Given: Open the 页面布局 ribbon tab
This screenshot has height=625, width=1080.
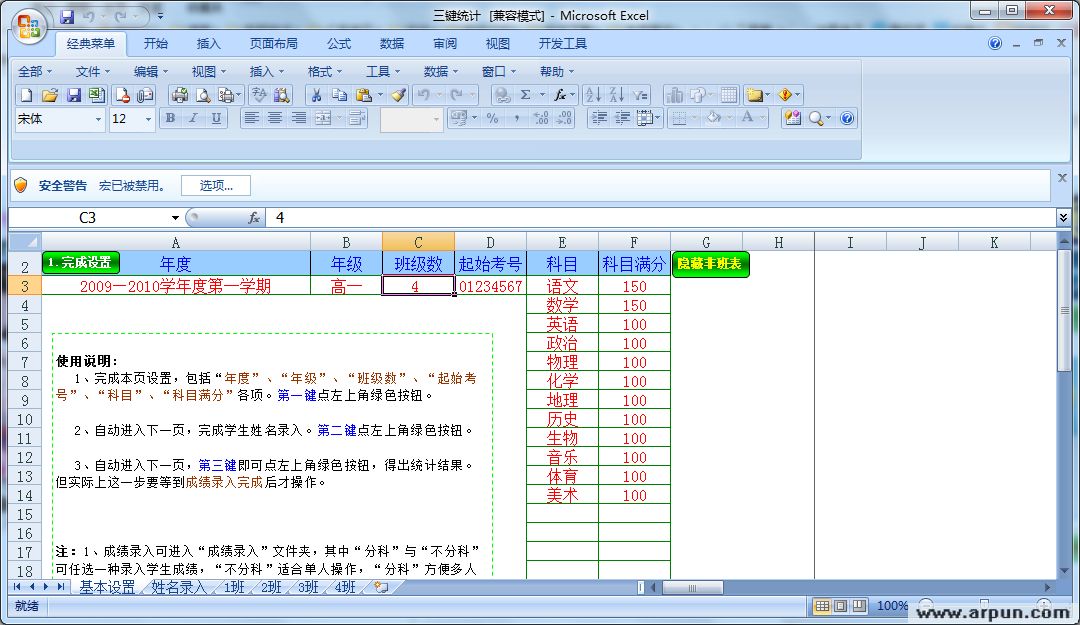Looking at the screenshot, I should pyautogui.click(x=273, y=44).
